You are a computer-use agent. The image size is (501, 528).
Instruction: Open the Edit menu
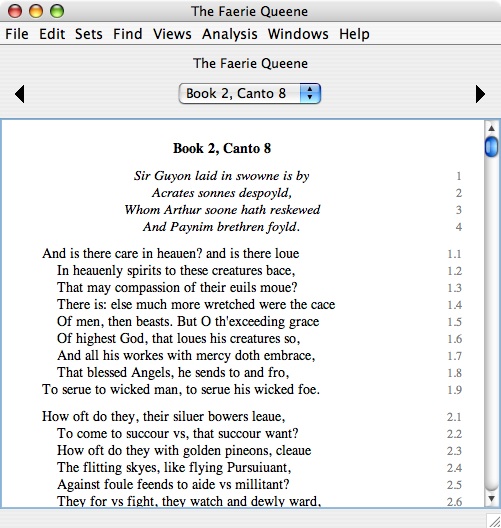52,34
